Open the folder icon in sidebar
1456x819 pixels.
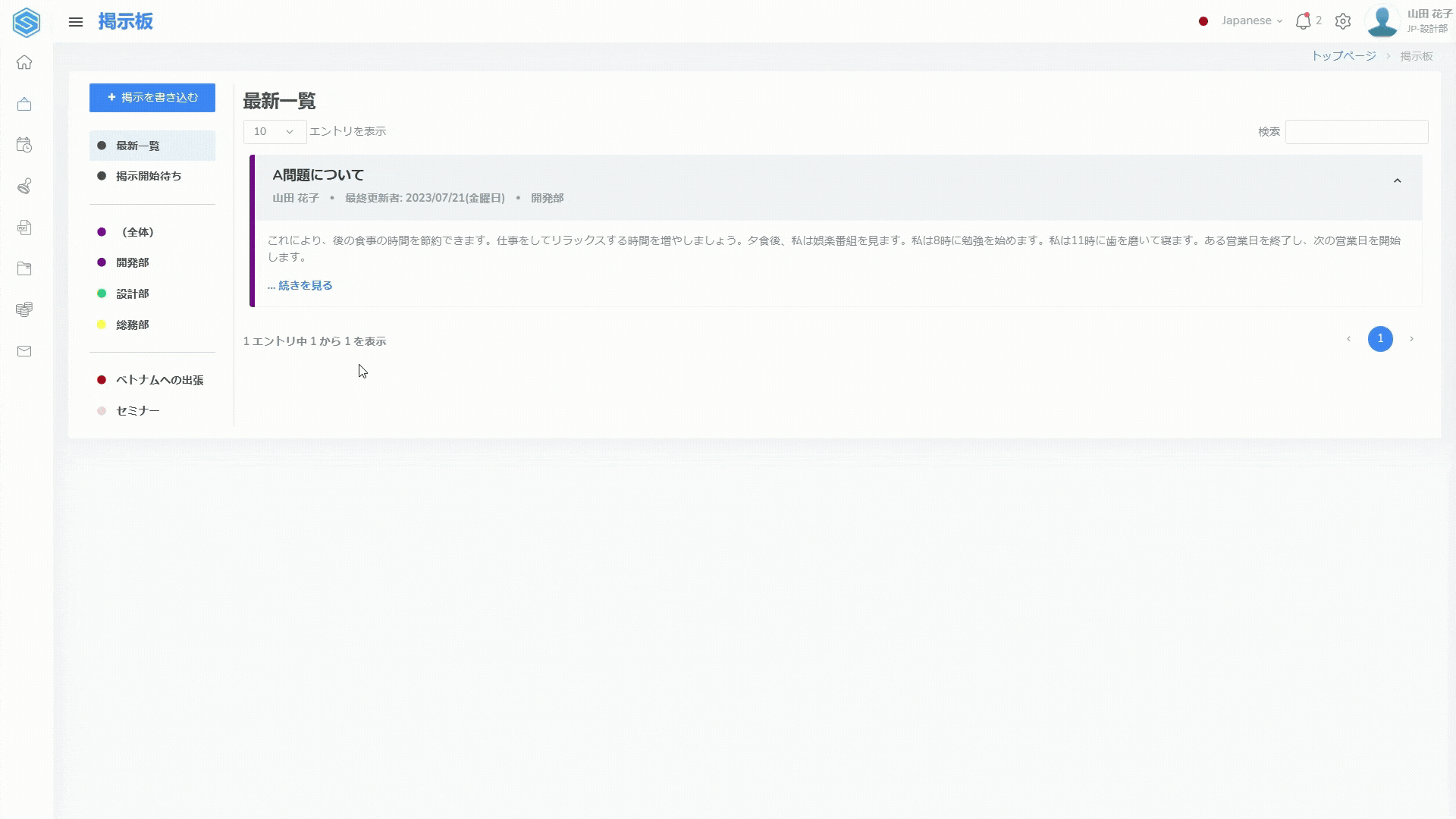(x=24, y=268)
